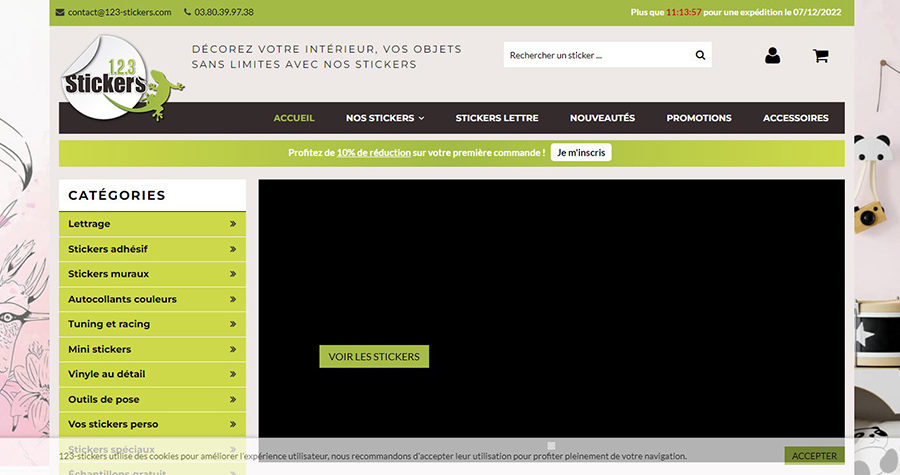
Task: Open the shopping cart icon
Action: tap(820, 56)
